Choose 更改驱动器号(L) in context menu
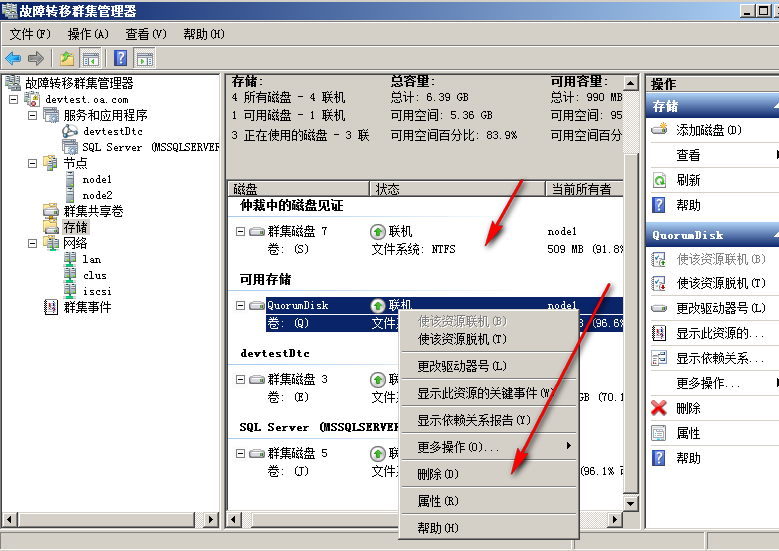779x551 pixels. point(489,366)
